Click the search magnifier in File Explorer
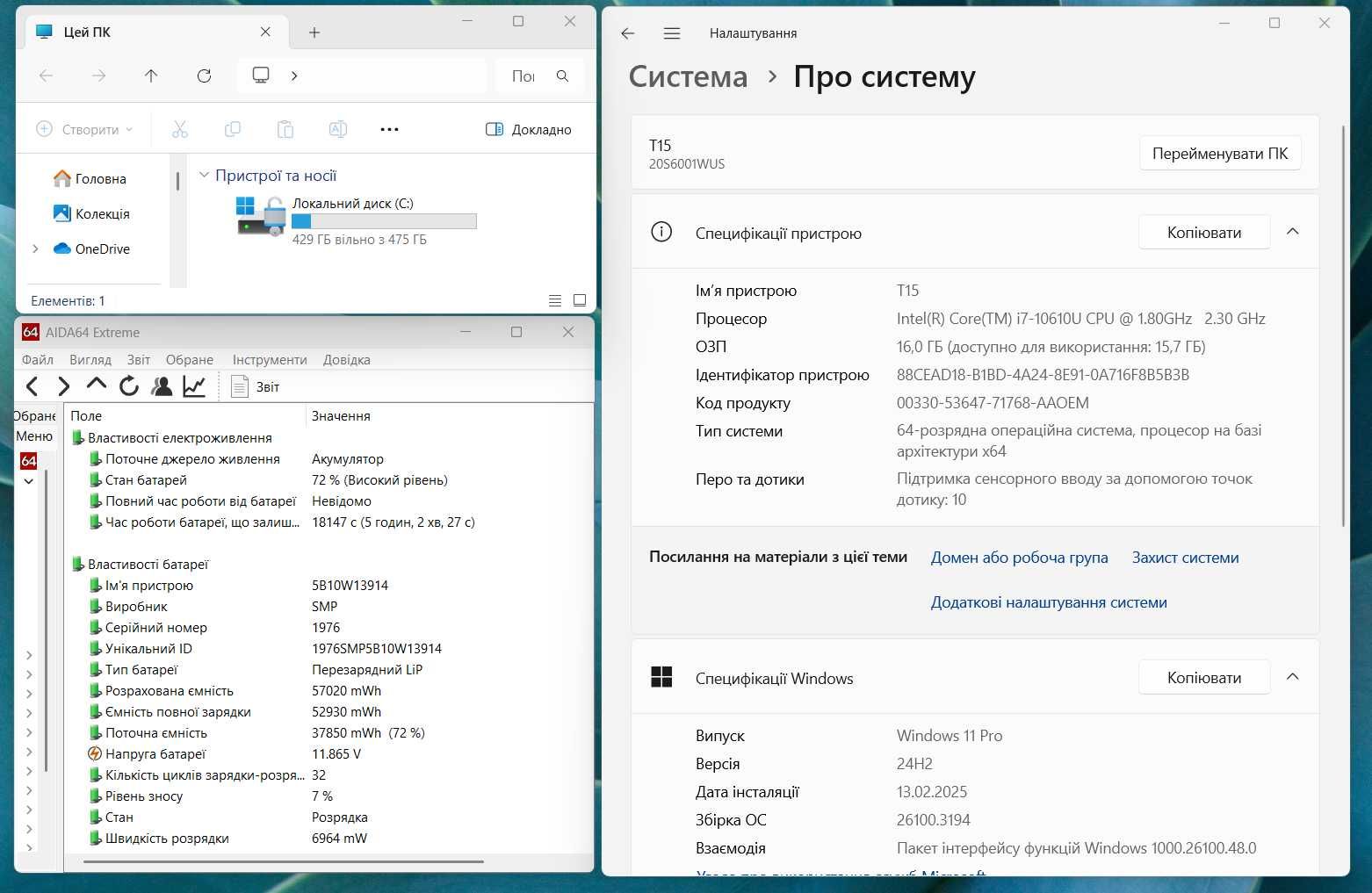1372x893 pixels. click(563, 76)
